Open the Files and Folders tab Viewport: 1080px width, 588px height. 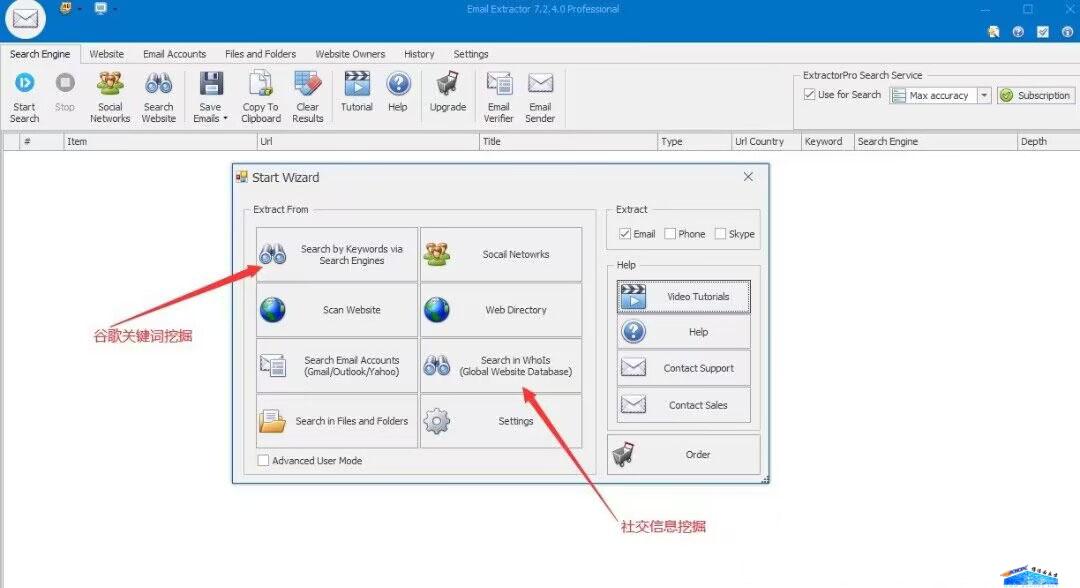click(x=260, y=54)
